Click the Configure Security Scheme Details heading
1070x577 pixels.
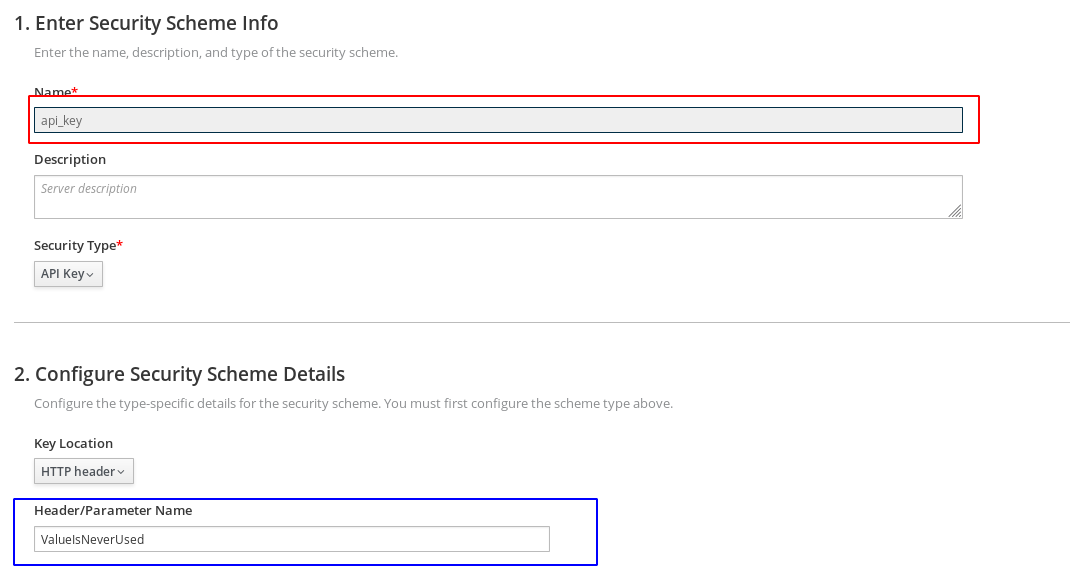pyautogui.click(x=180, y=374)
